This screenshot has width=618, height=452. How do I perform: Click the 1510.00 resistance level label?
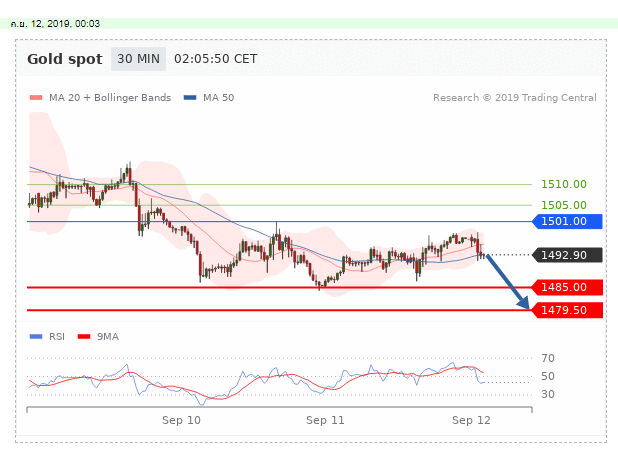[564, 184]
